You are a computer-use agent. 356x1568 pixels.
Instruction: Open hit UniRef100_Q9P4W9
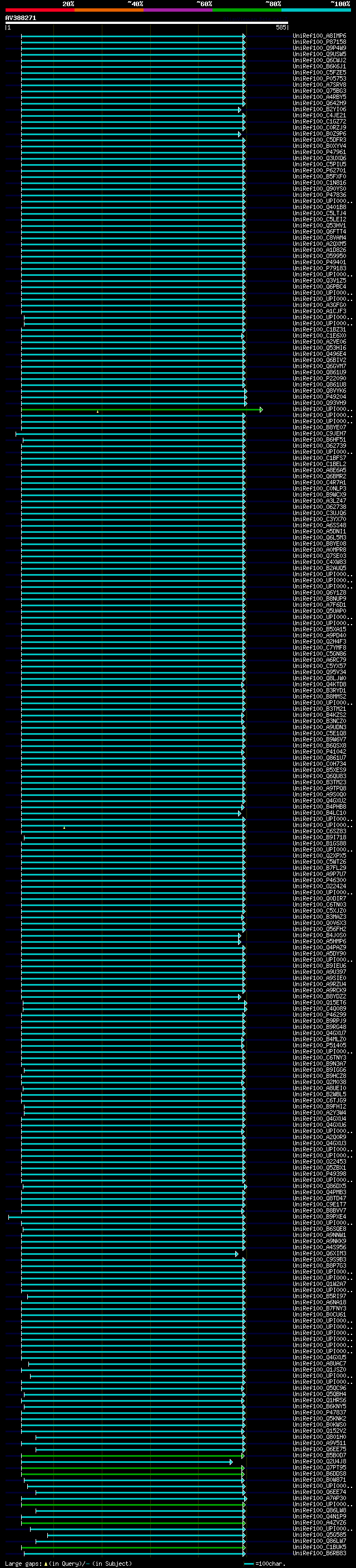(319, 48)
